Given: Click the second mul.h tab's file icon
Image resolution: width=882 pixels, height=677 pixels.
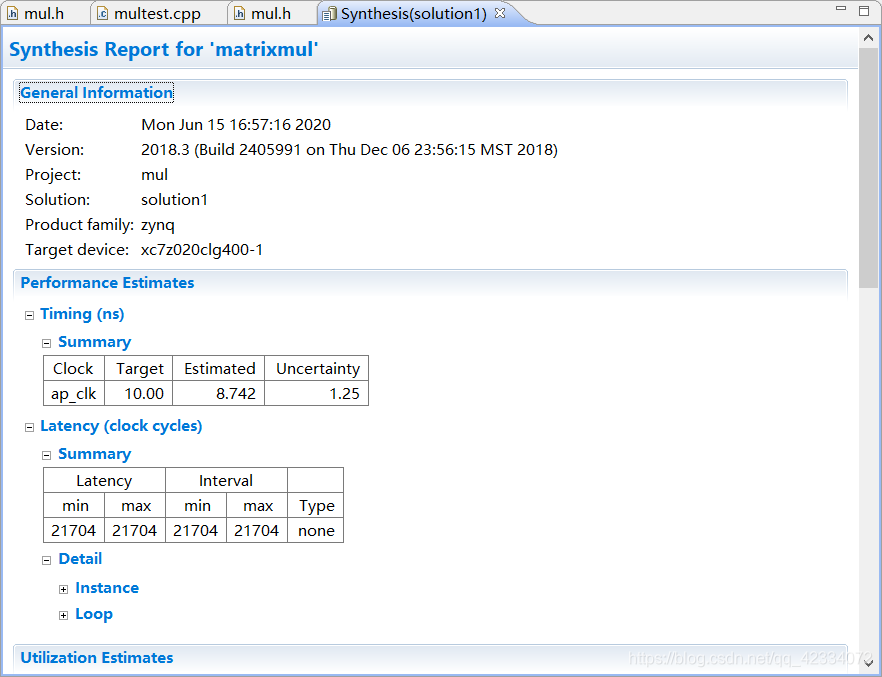Looking at the screenshot, I should pyautogui.click(x=239, y=13).
